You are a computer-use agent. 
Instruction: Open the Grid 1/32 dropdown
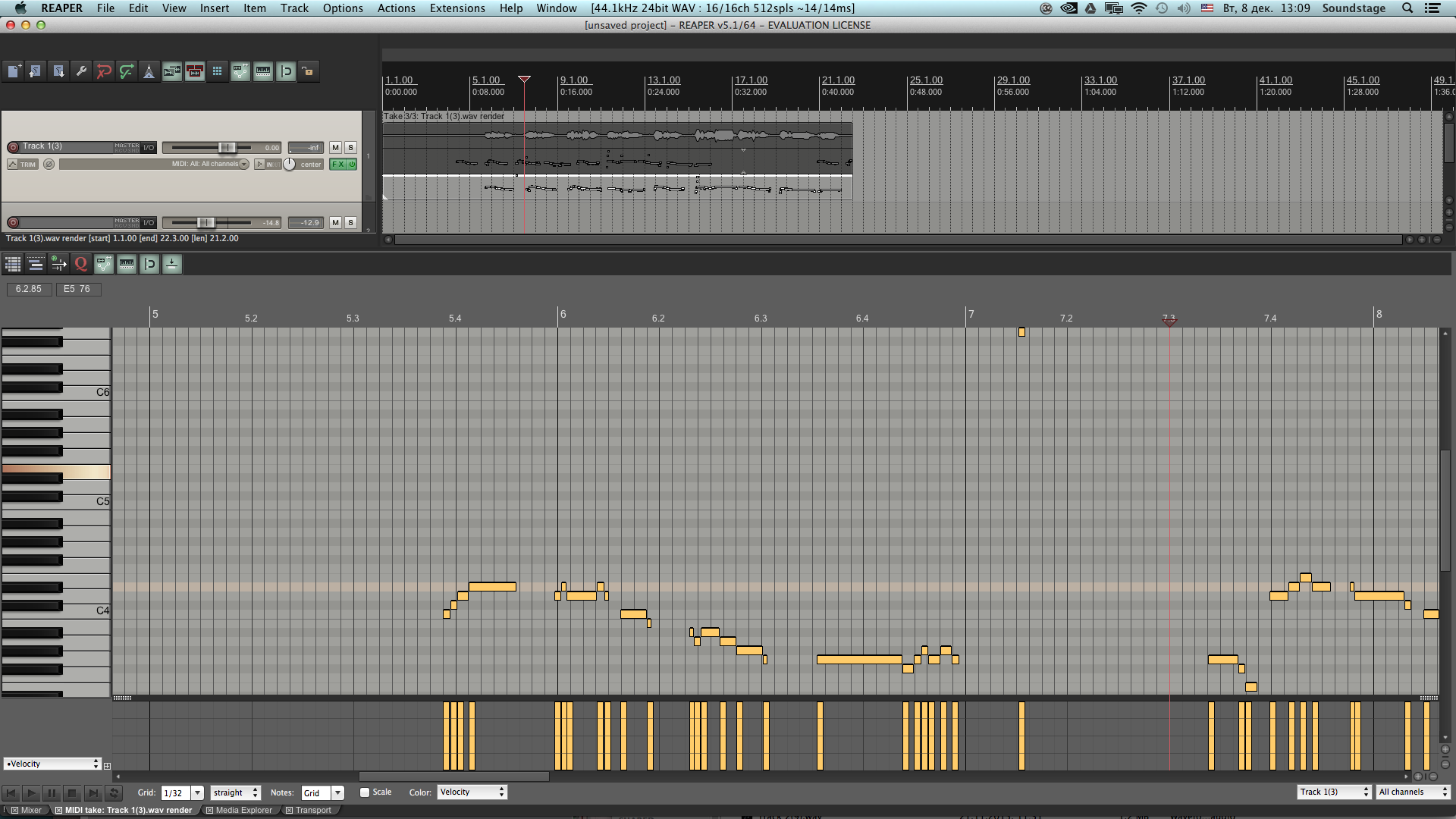(x=197, y=792)
